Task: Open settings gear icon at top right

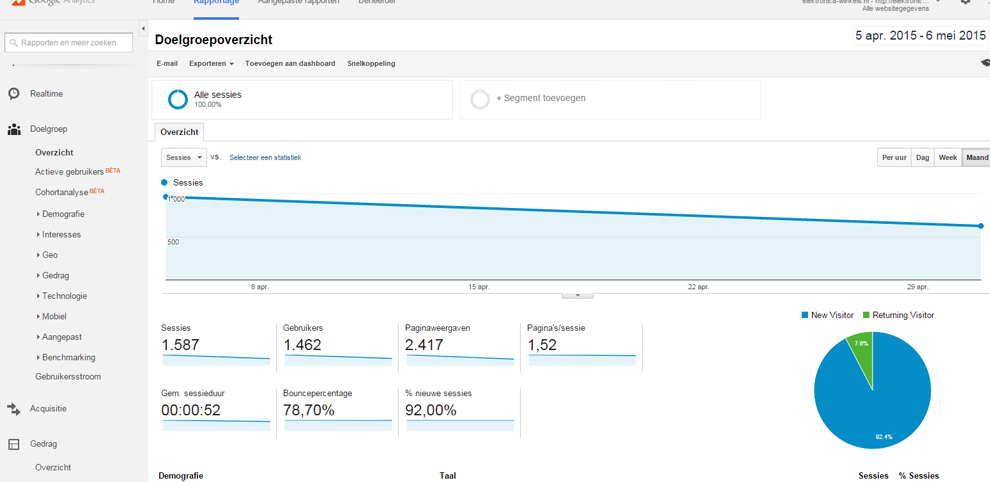Action: [x=965, y=2]
